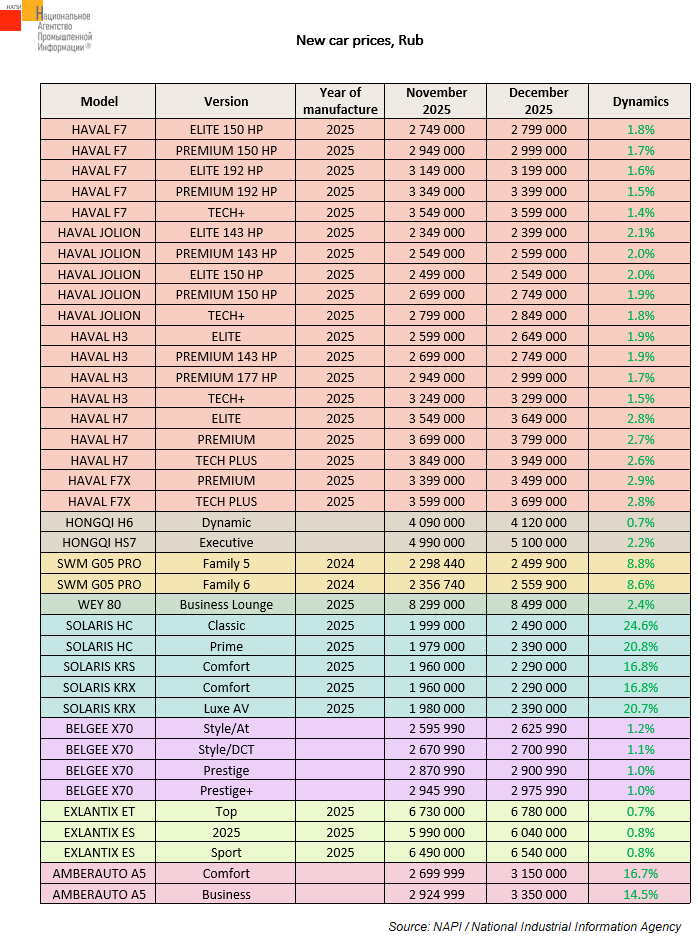Viewport: 698px width, 939px height.
Task: Click the December 2025 column header
Action: click(x=538, y=101)
